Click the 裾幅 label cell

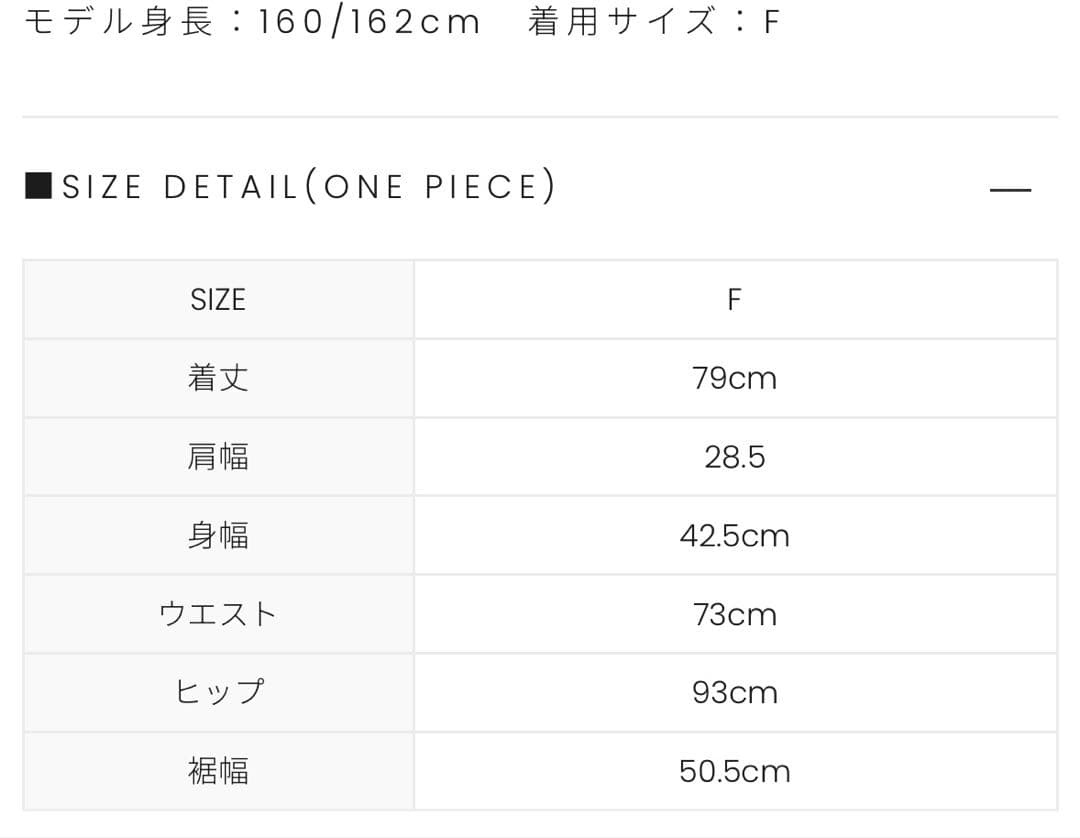point(217,770)
